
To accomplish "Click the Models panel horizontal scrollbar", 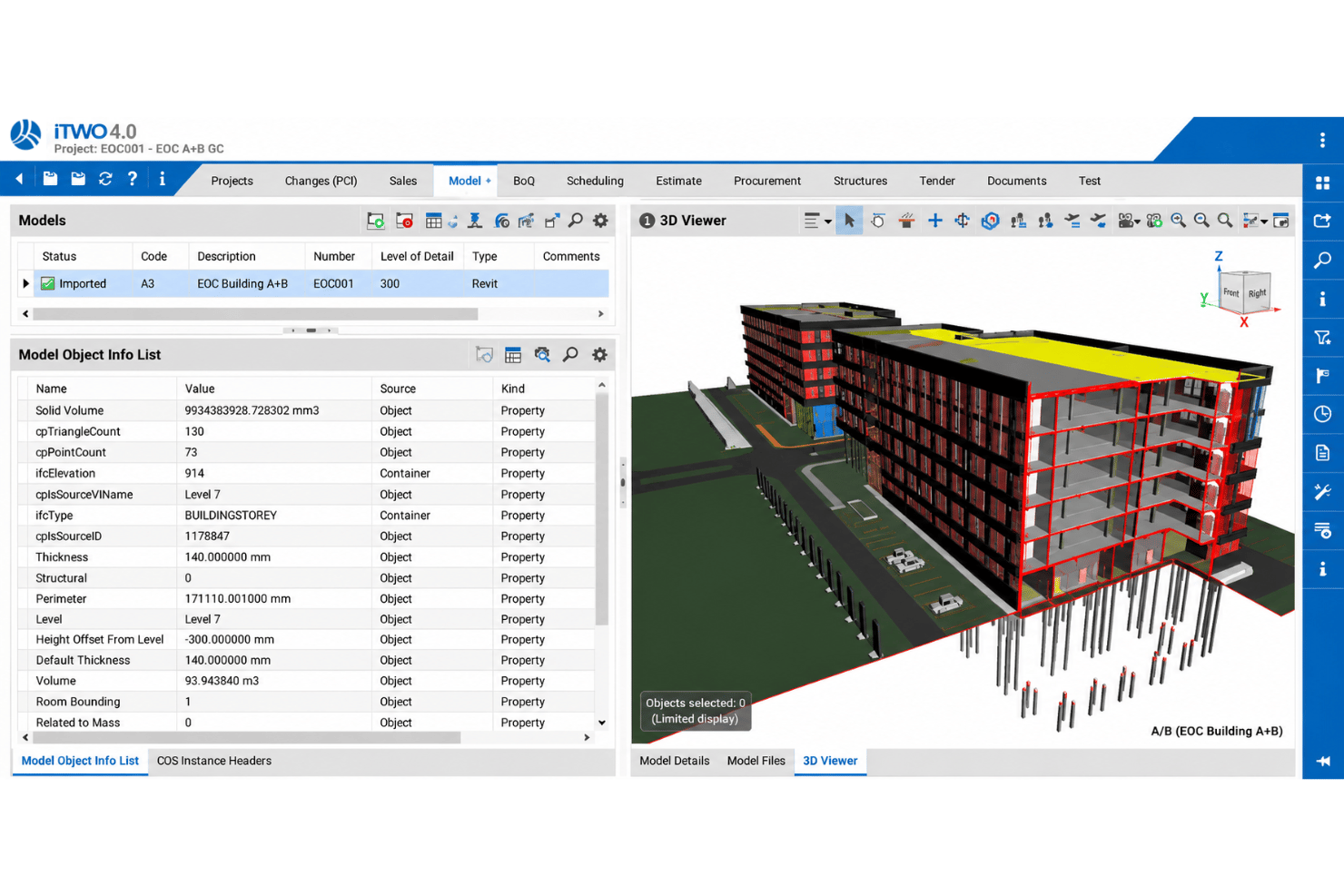I will (x=255, y=314).
